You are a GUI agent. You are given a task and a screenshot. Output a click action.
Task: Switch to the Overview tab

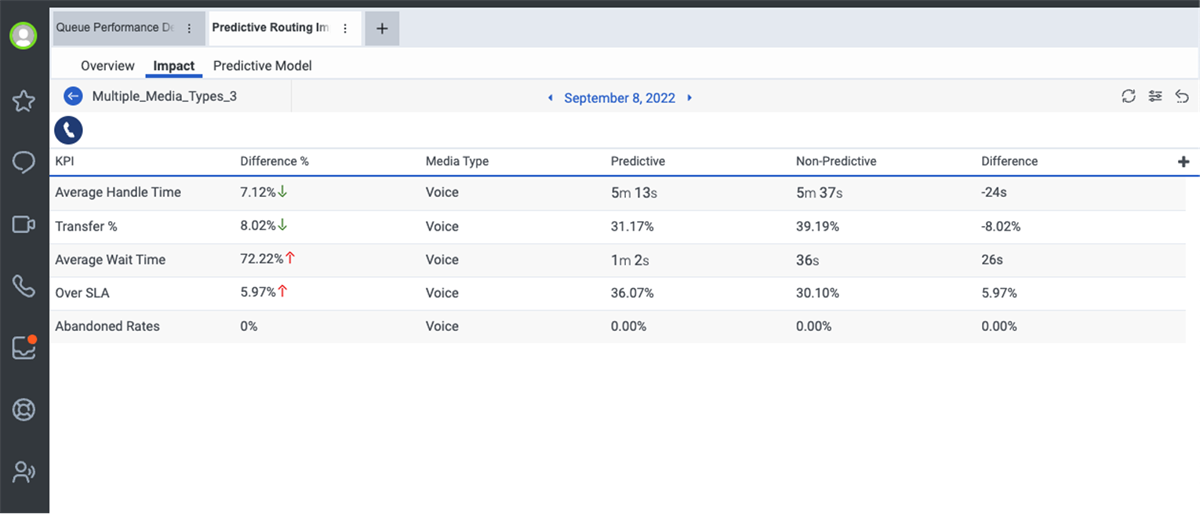[x=107, y=66]
